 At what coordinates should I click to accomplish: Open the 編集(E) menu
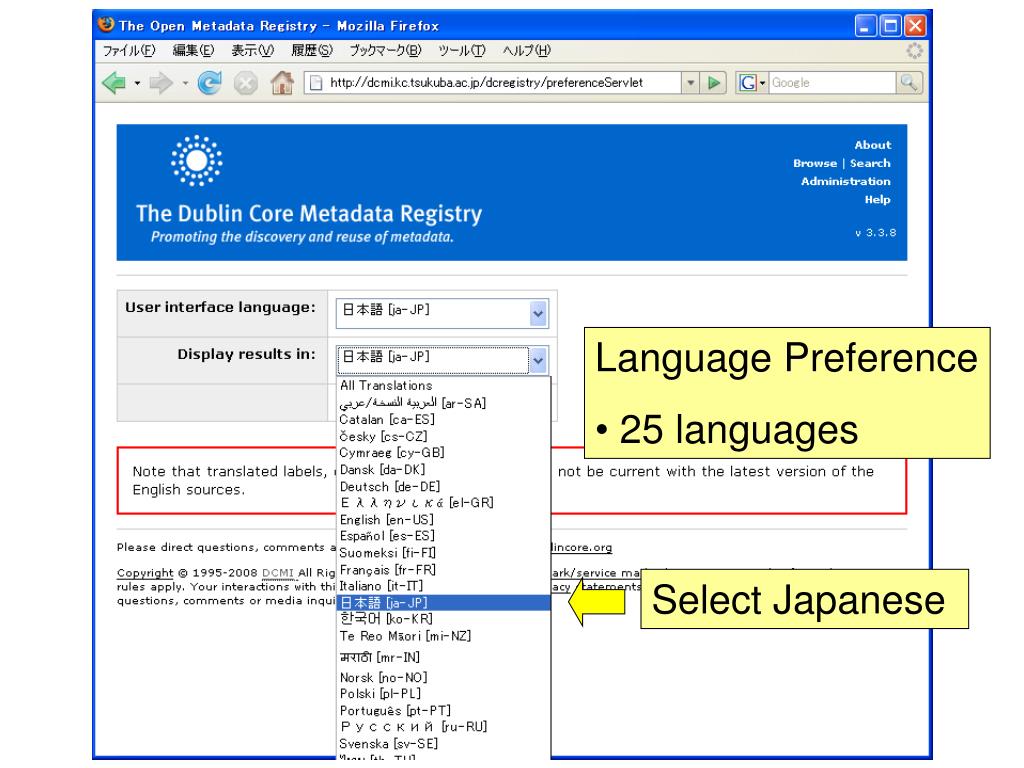[x=193, y=50]
